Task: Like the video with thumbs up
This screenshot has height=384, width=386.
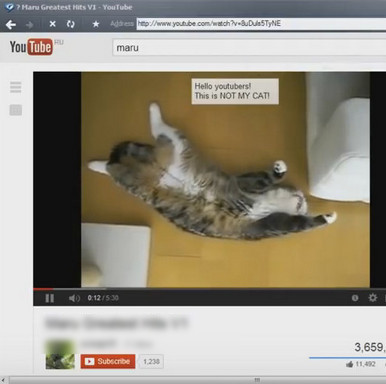Action: coord(350,364)
